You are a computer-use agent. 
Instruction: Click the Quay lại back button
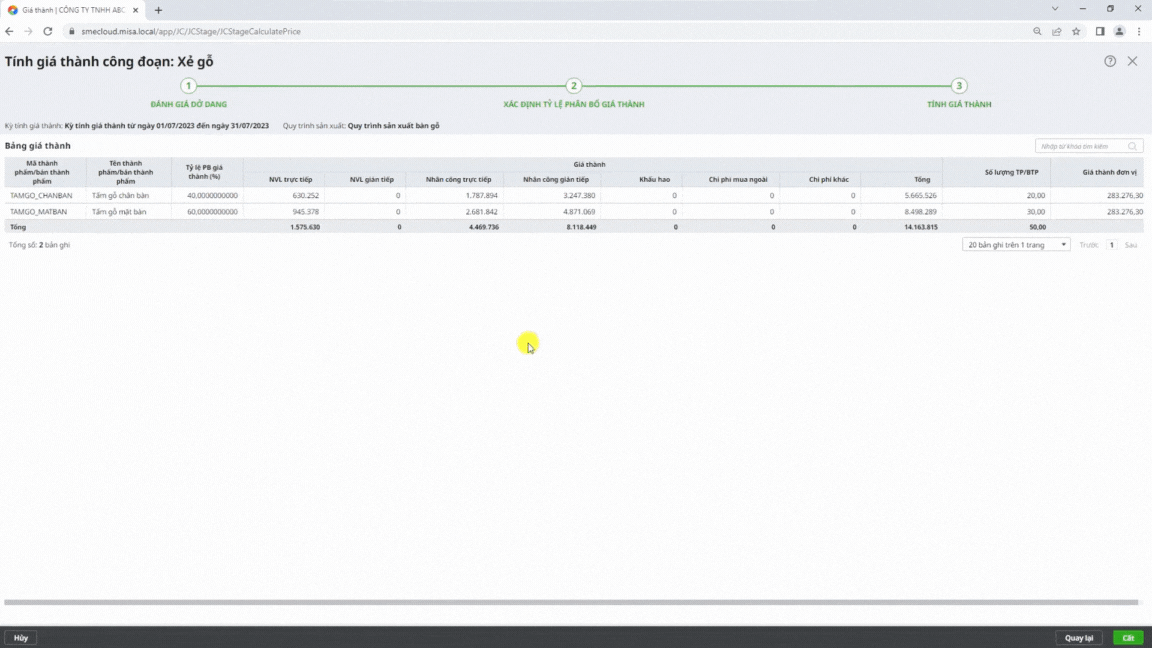pos(1078,637)
